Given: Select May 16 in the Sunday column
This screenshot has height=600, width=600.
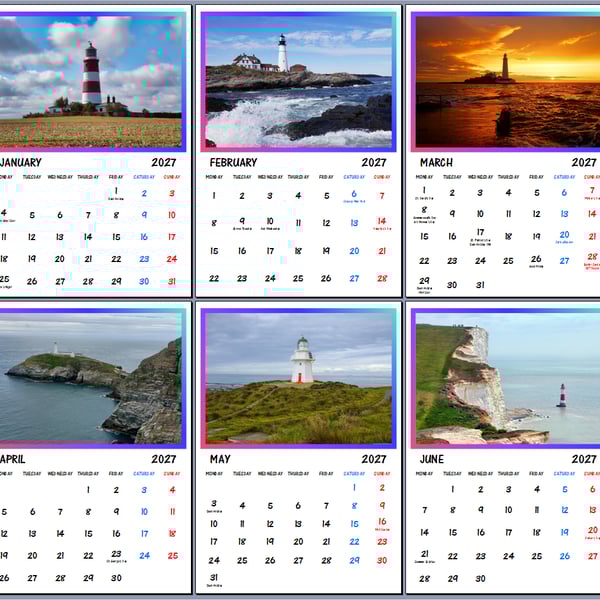Looking at the screenshot, I should [x=382, y=522].
